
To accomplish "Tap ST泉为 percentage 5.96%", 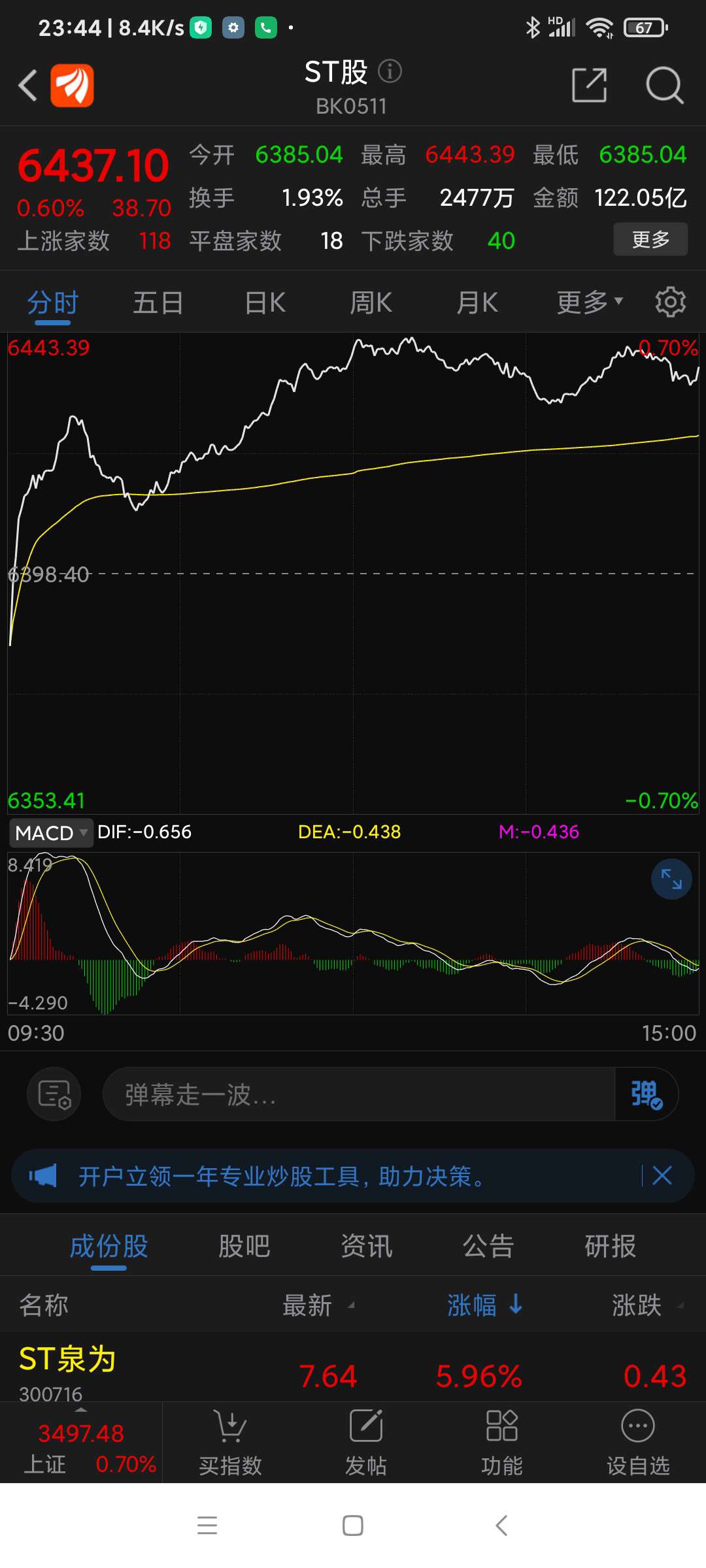I will pos(479,1376).
